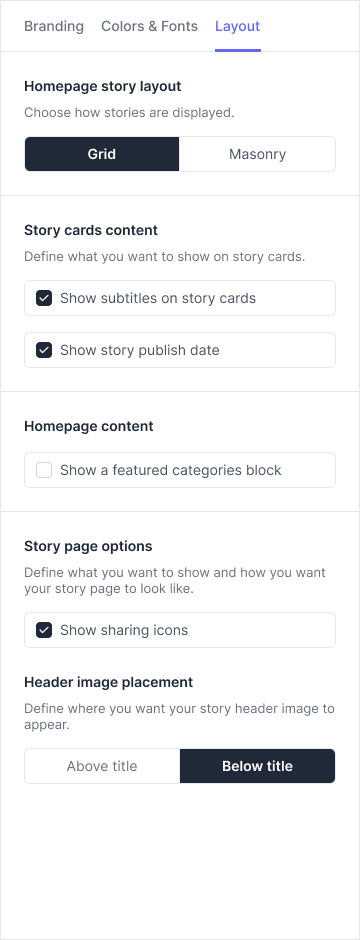
Task: Click the 'Show a featured categories block' label
Action: click(x=171, y=470)
